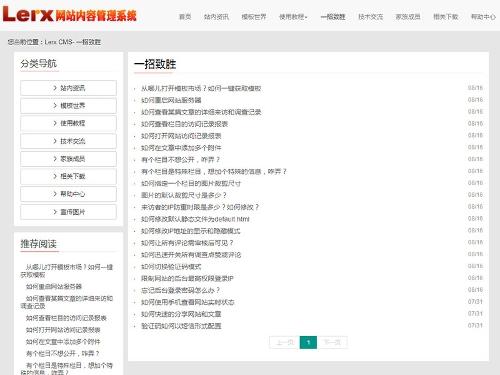
Task: Open article 如何修改默认静态文件为default.html
Action: 195,219
